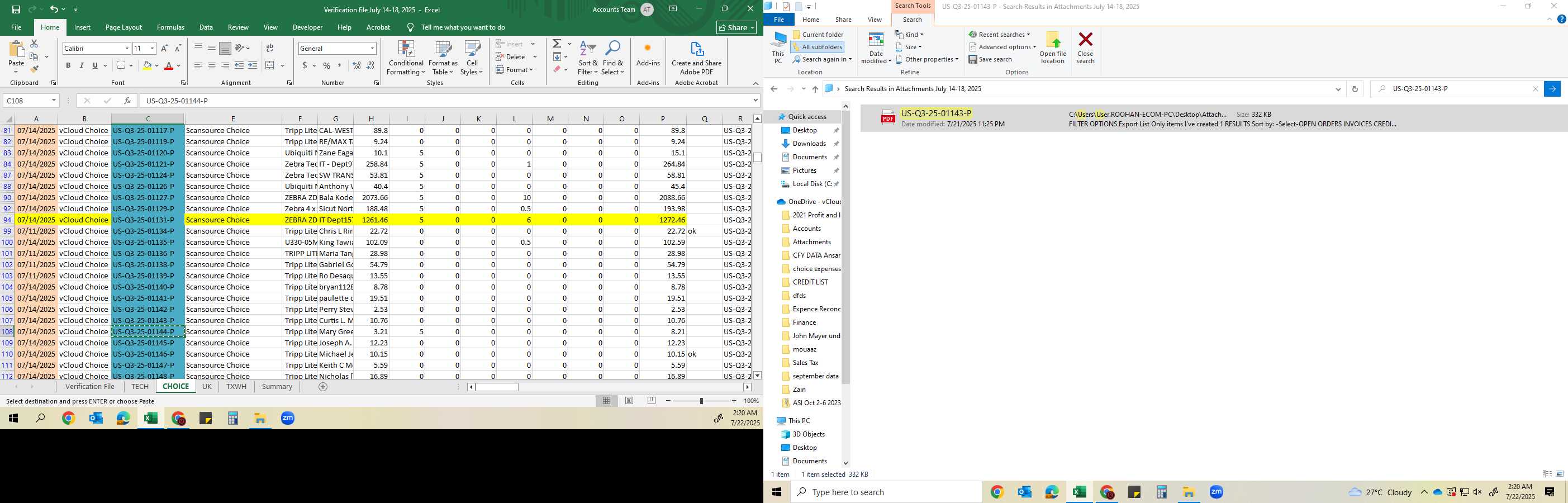Decrease font size with the small A icon

[178, 48]
